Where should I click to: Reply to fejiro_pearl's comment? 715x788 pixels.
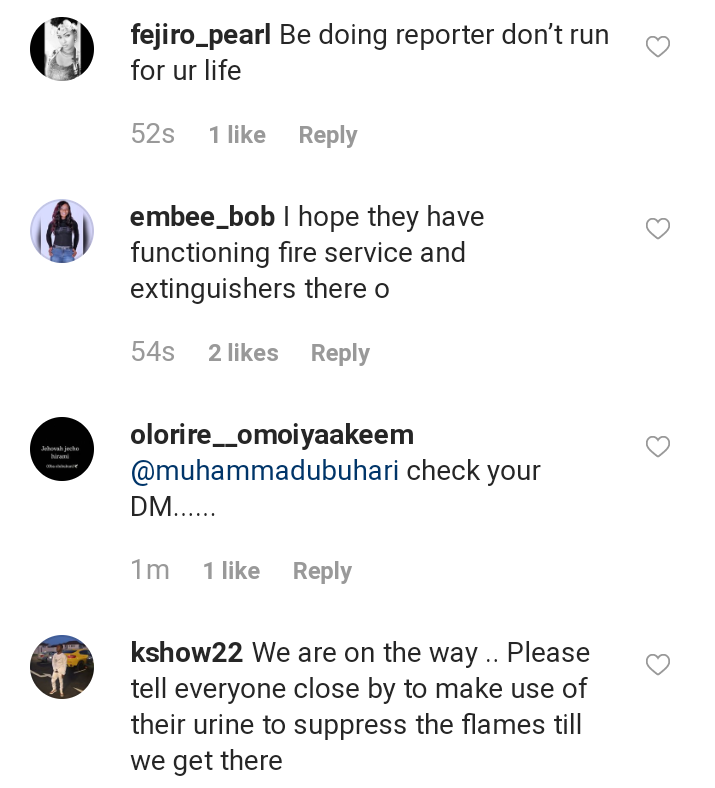coord(327,135)
